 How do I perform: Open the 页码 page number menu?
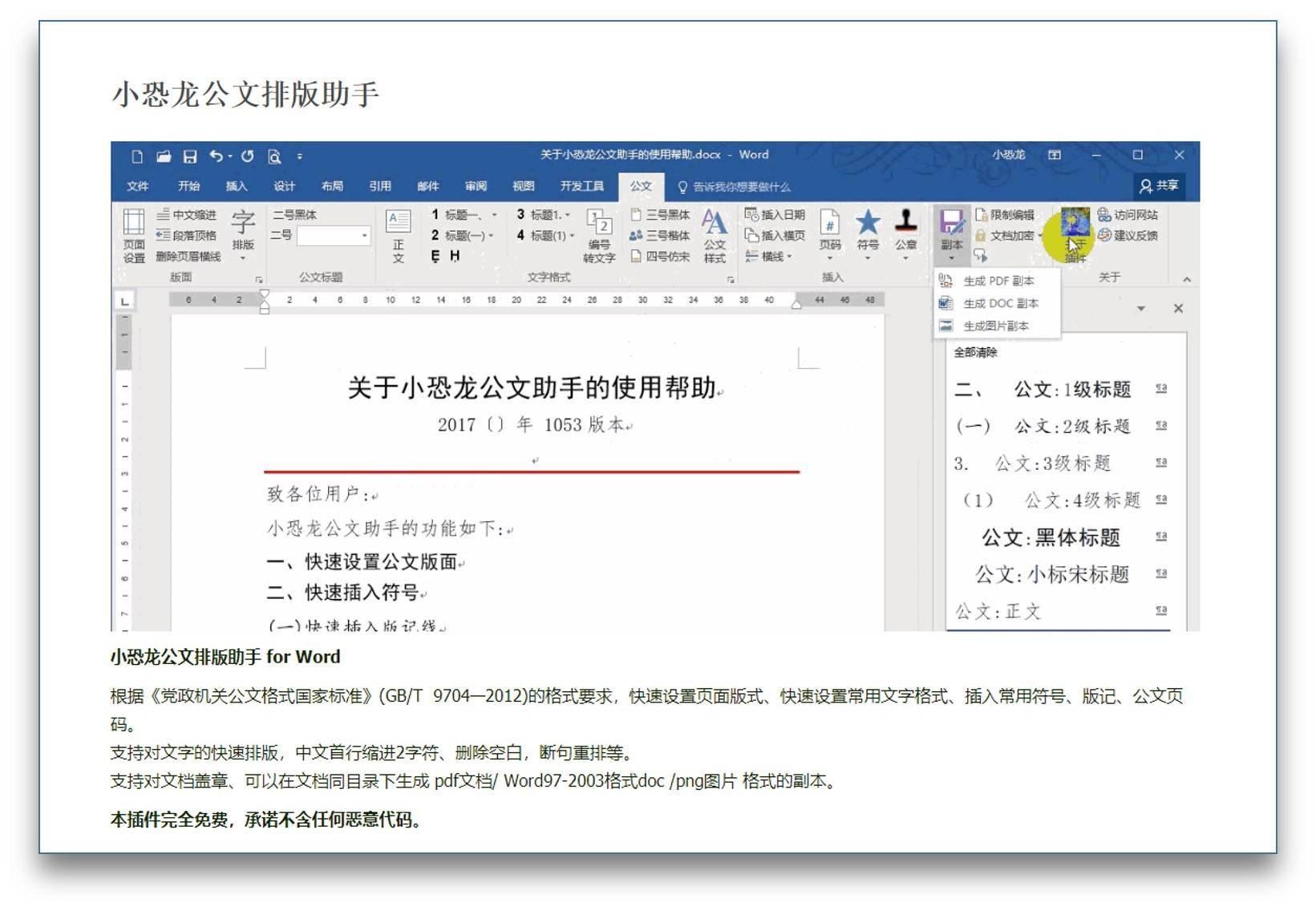coord(830,235)
